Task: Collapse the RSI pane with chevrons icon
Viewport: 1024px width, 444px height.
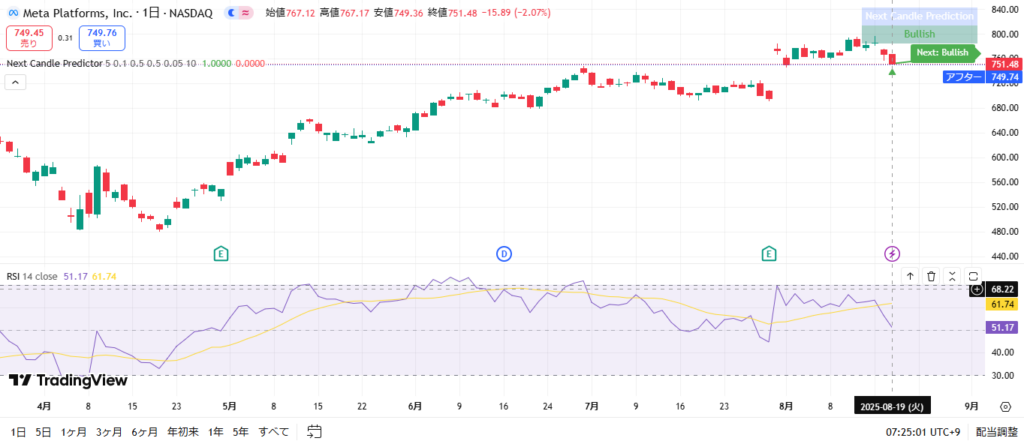Action: 952,276
